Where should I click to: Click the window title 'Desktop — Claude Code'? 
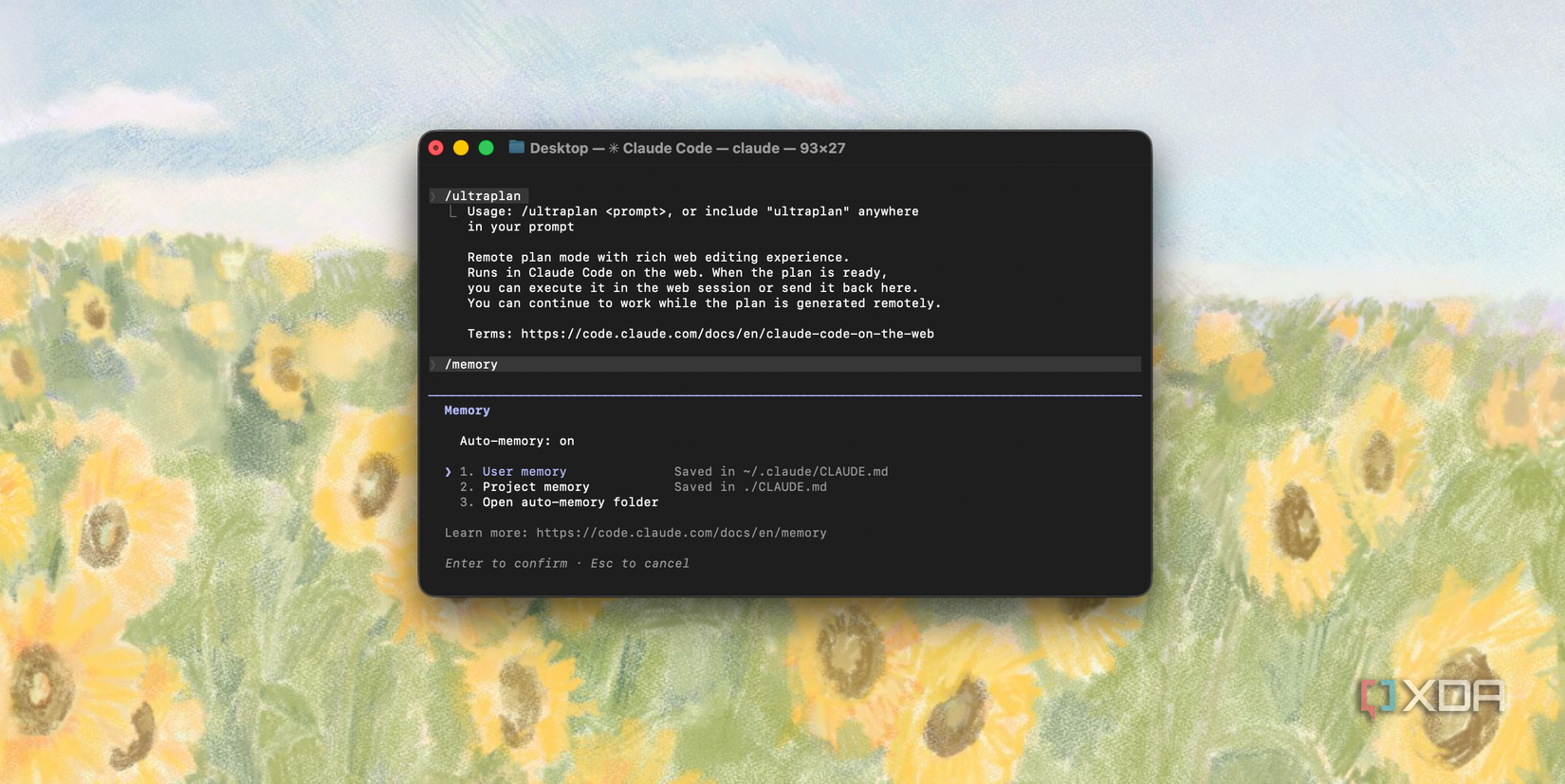688,148
